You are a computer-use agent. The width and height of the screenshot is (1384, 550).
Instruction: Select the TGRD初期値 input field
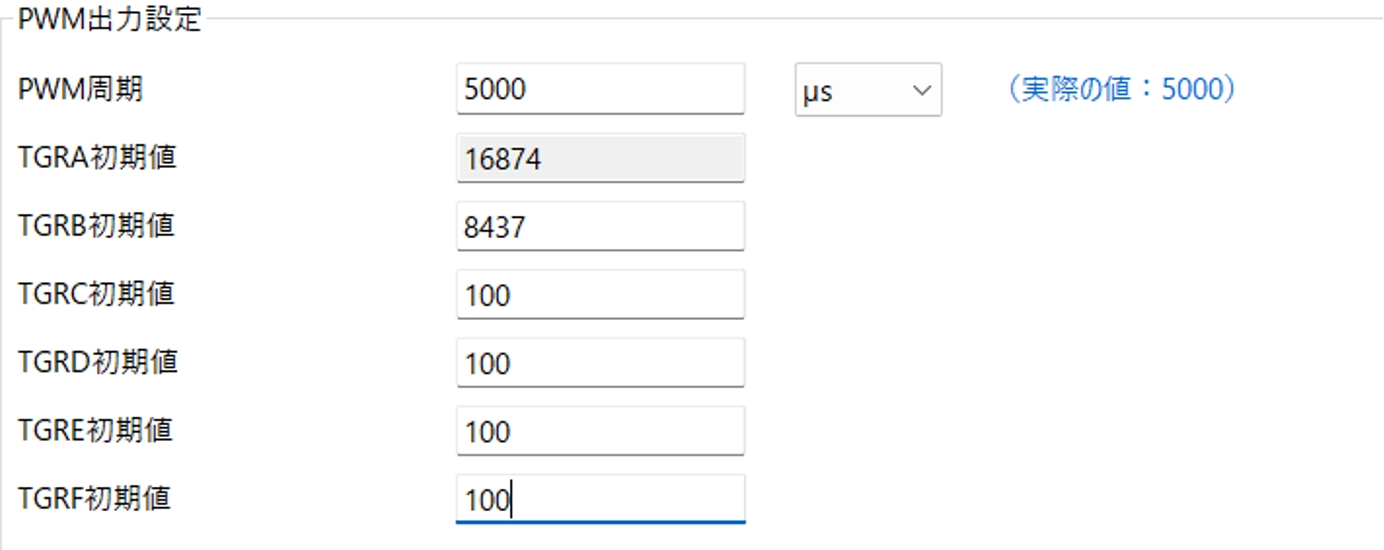(600, 363)
